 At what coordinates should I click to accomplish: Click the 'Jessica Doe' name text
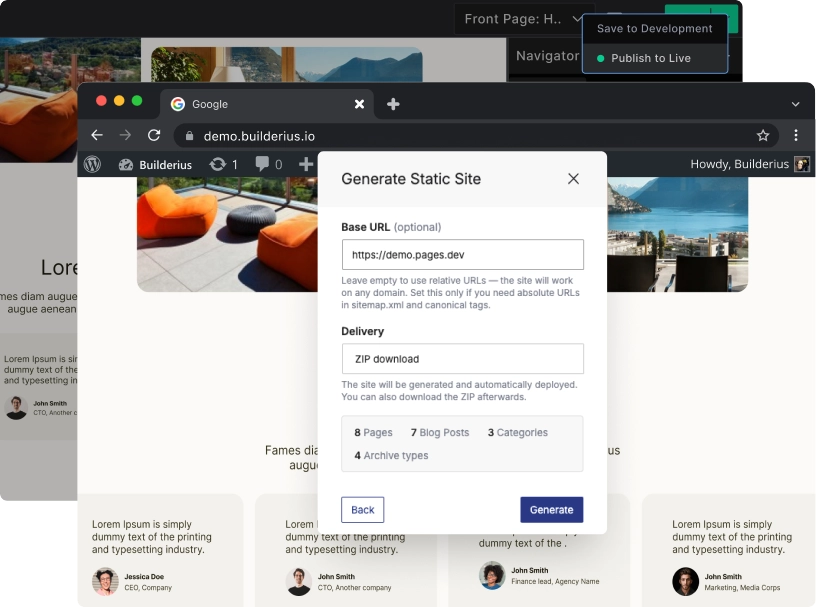(x=144, y=576)
